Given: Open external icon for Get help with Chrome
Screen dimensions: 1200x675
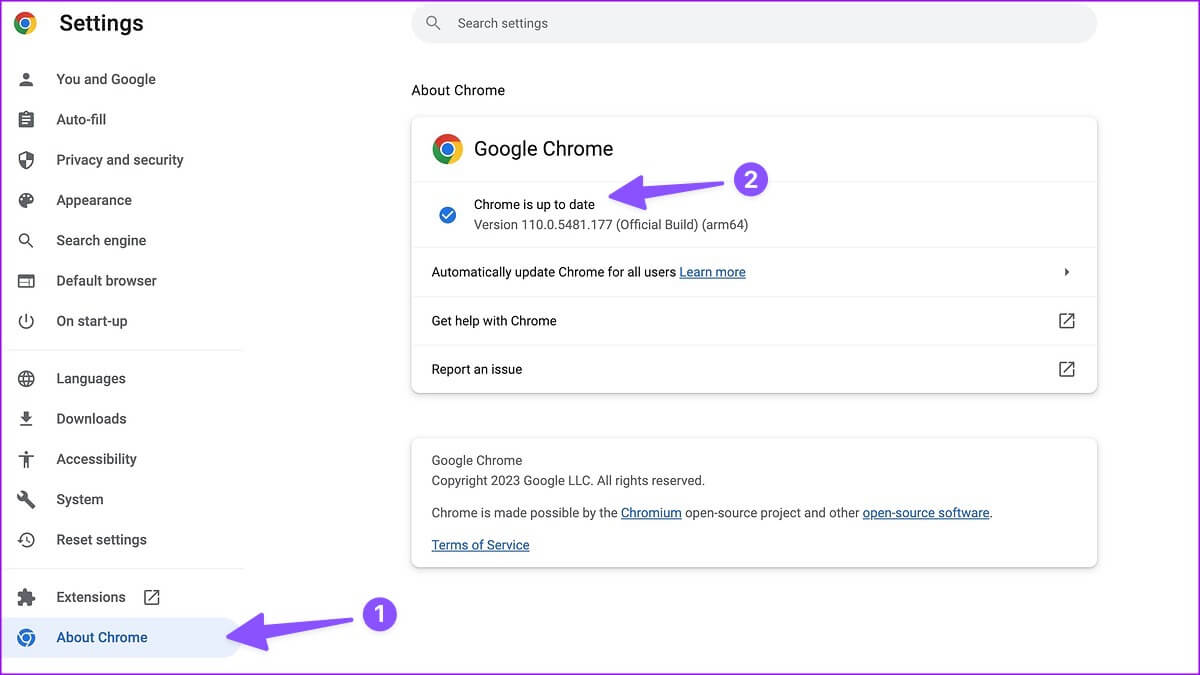Looking at the screenshot, I should click(x=1067, y=321).
